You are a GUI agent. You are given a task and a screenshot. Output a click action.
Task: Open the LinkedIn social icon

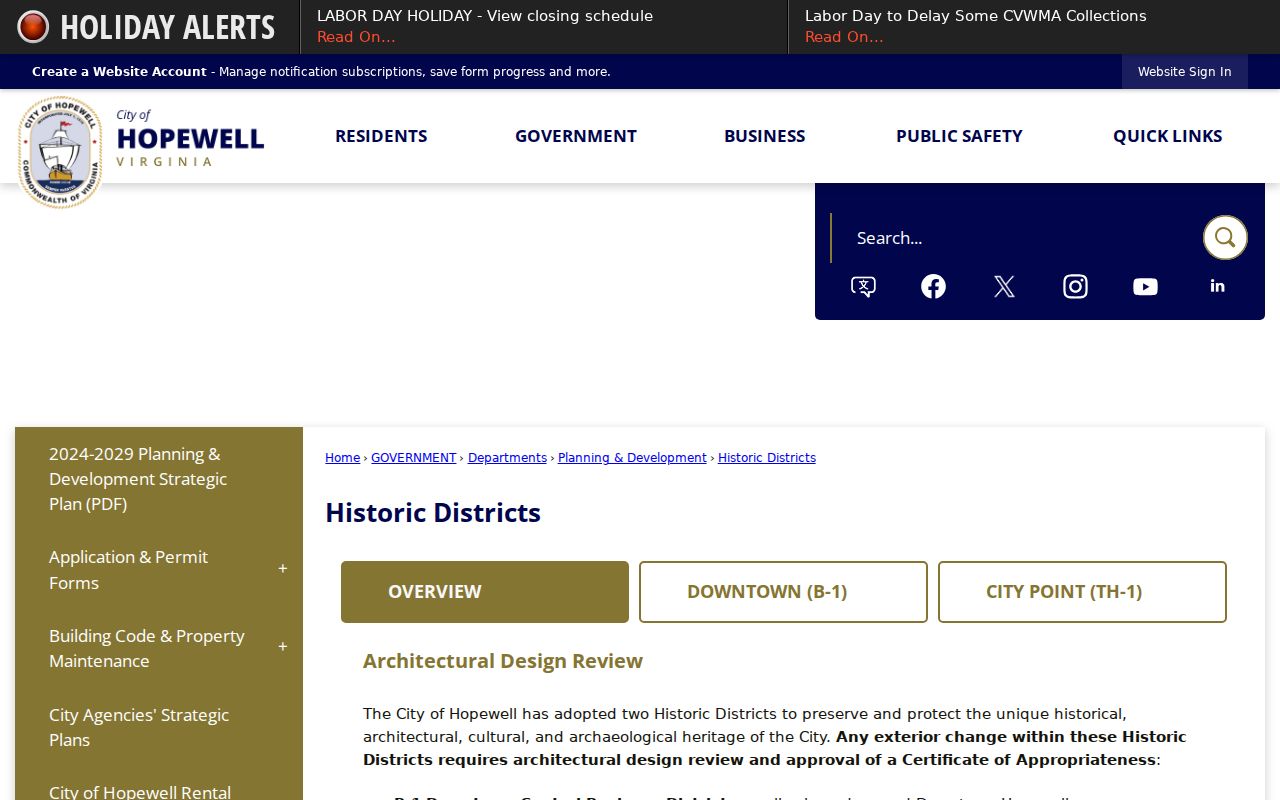(x=1217, y=286)
